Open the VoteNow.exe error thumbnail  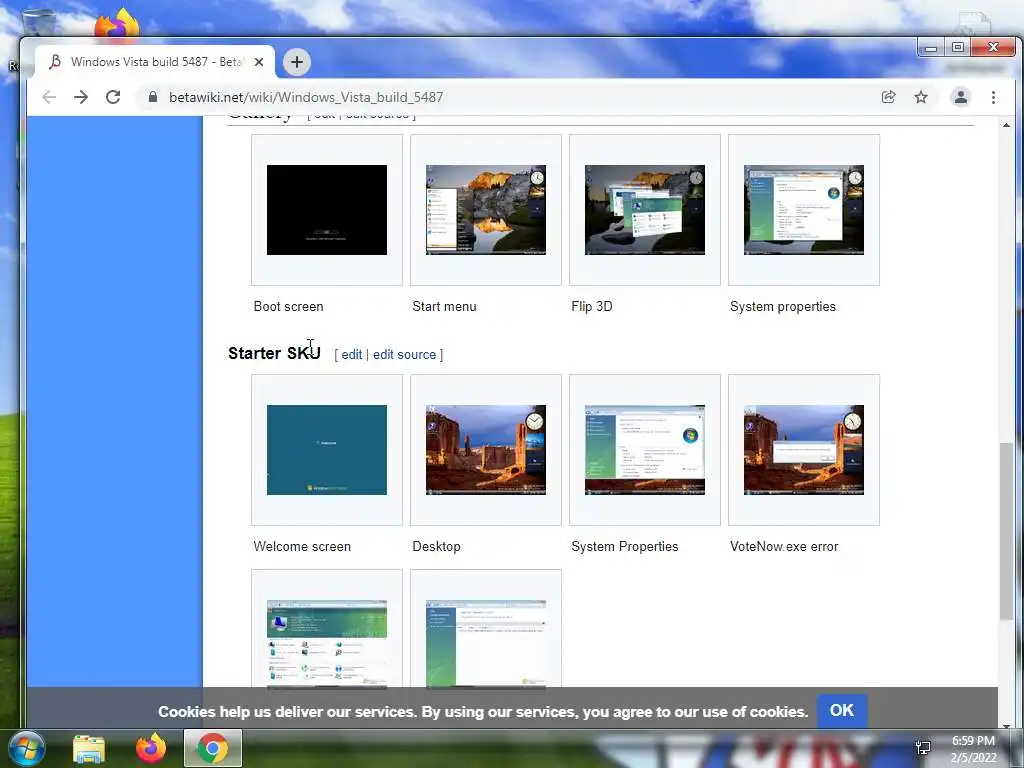804,450
